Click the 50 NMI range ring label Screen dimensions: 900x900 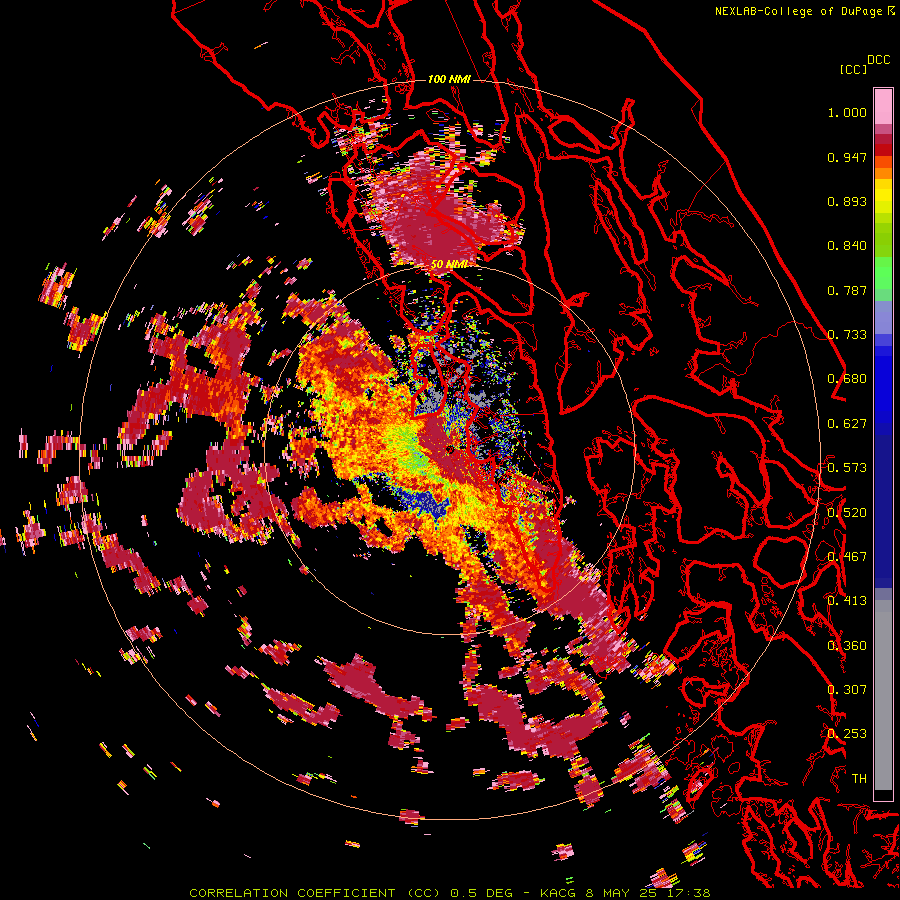click(x=448, y=264)
